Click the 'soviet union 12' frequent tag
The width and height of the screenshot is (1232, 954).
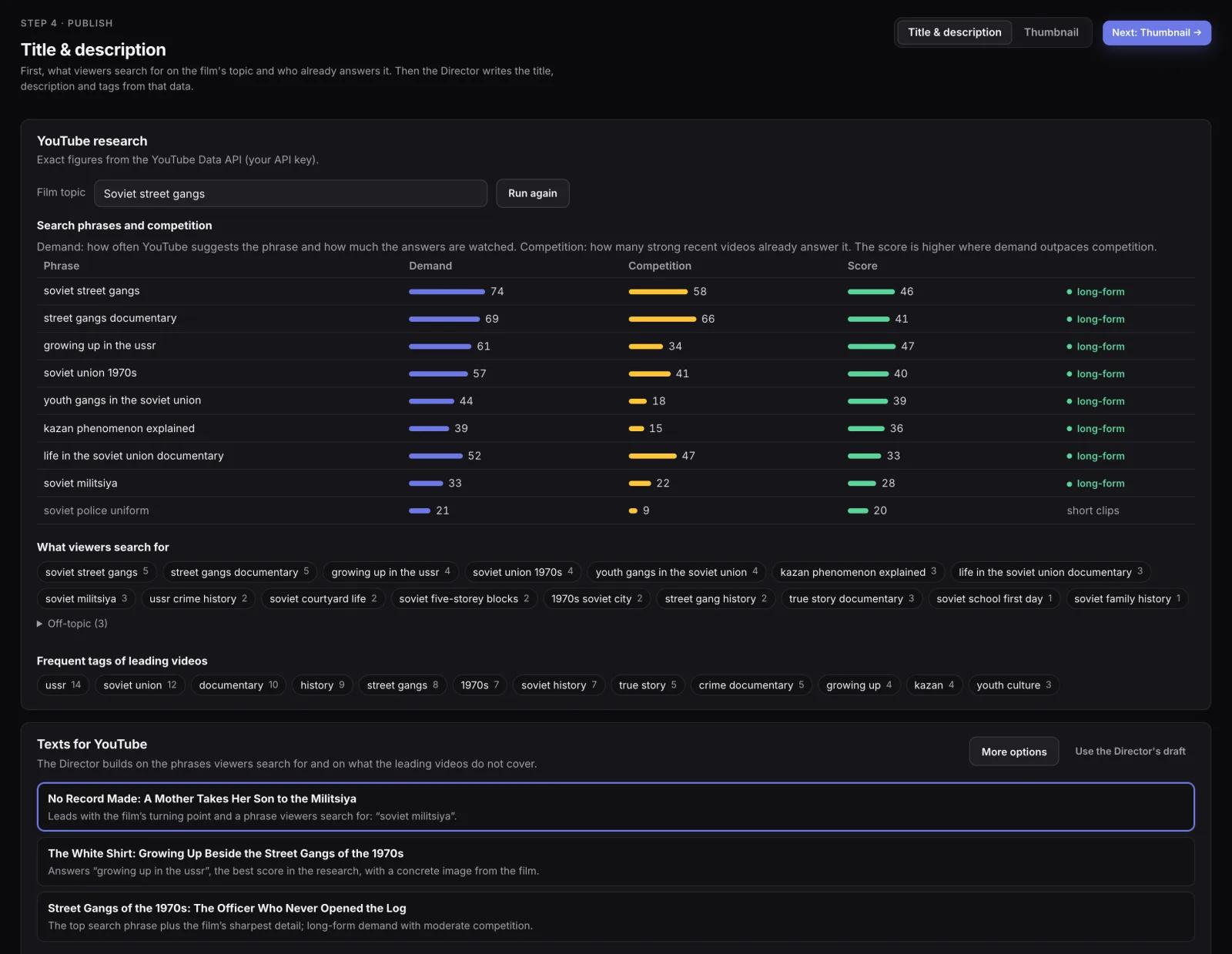coord(140,685)
